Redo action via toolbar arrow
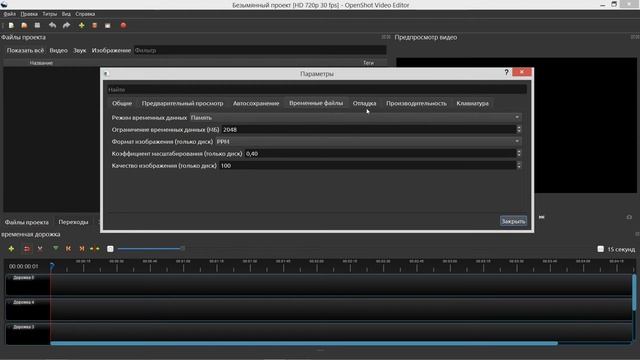The width and height of the screenshot is (640, 360). (x=66, y=25)
